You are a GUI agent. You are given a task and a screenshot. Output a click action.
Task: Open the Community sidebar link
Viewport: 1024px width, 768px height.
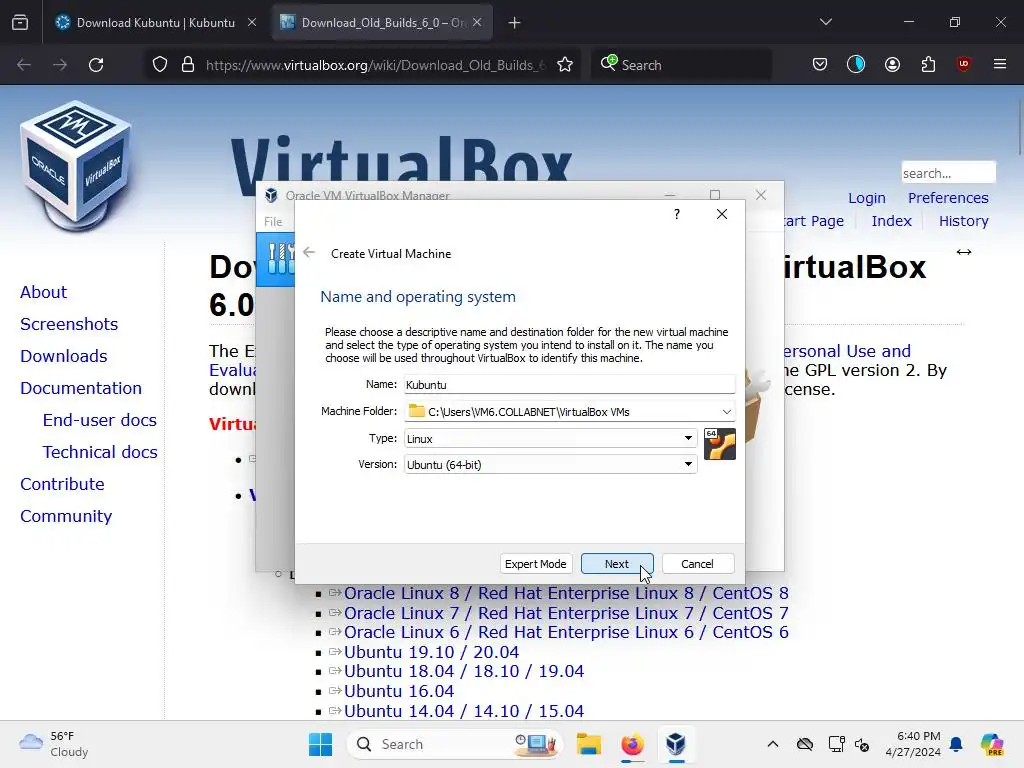pos(66,516)
